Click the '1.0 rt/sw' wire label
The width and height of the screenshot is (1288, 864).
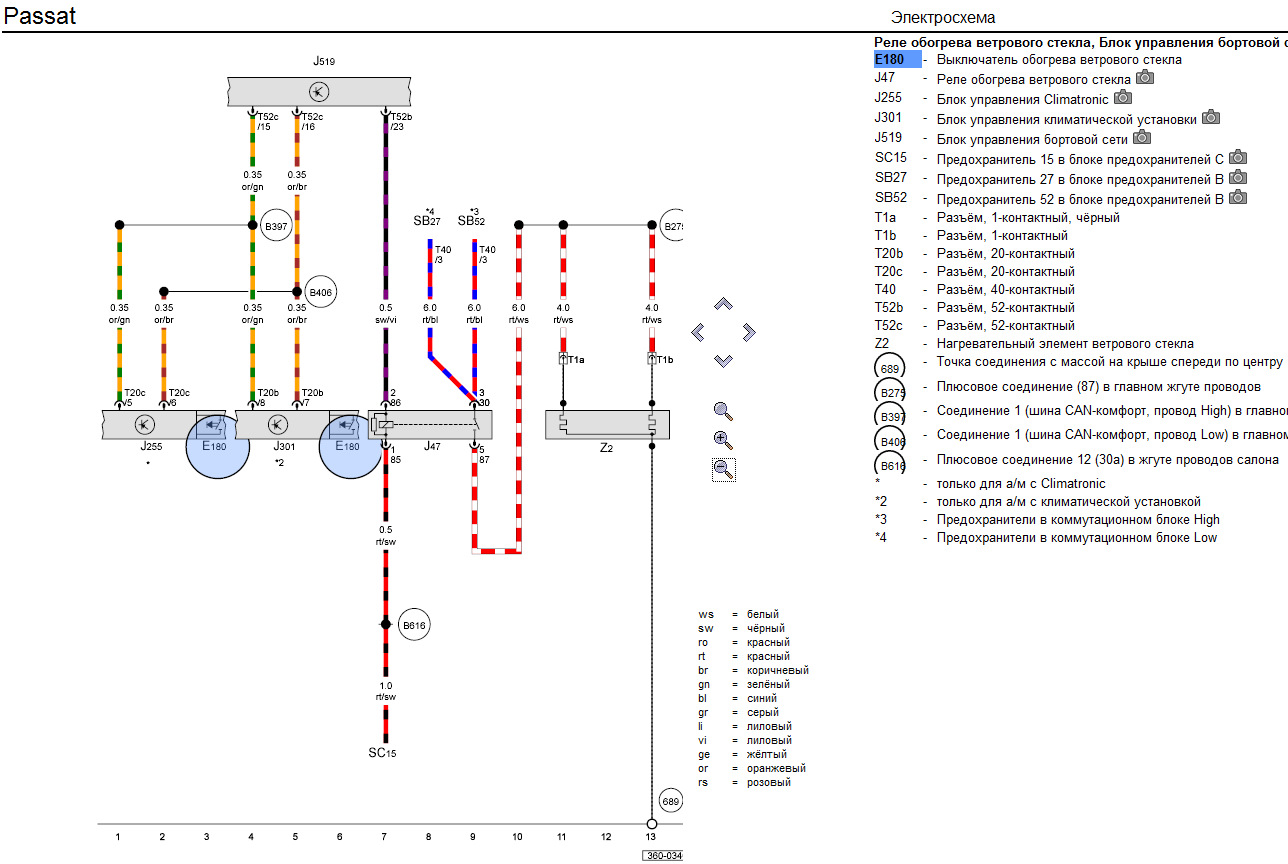coord(385,691)
